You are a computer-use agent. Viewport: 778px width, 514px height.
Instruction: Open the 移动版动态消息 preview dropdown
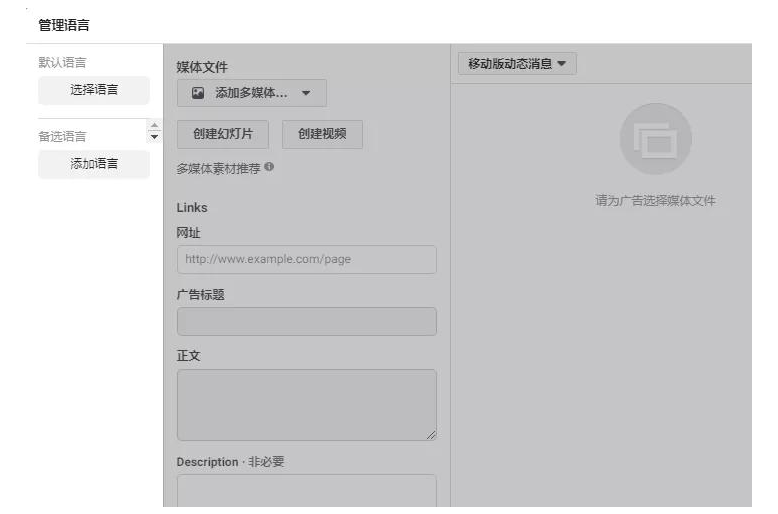517,64
